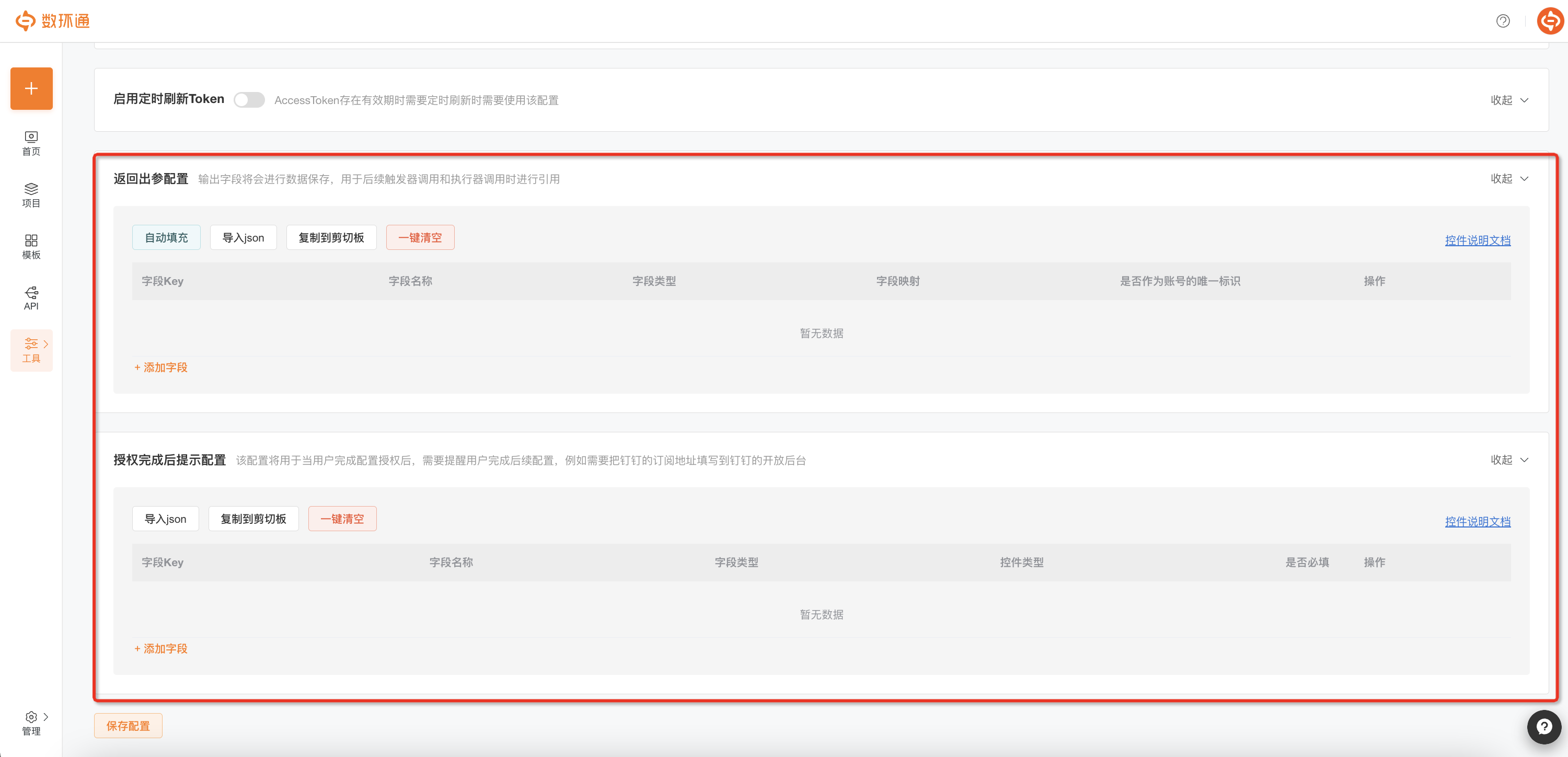Enable the 启用定时刷新Token switch
This screenshot has height=757, width=1568.
click(x=249, y=100)
